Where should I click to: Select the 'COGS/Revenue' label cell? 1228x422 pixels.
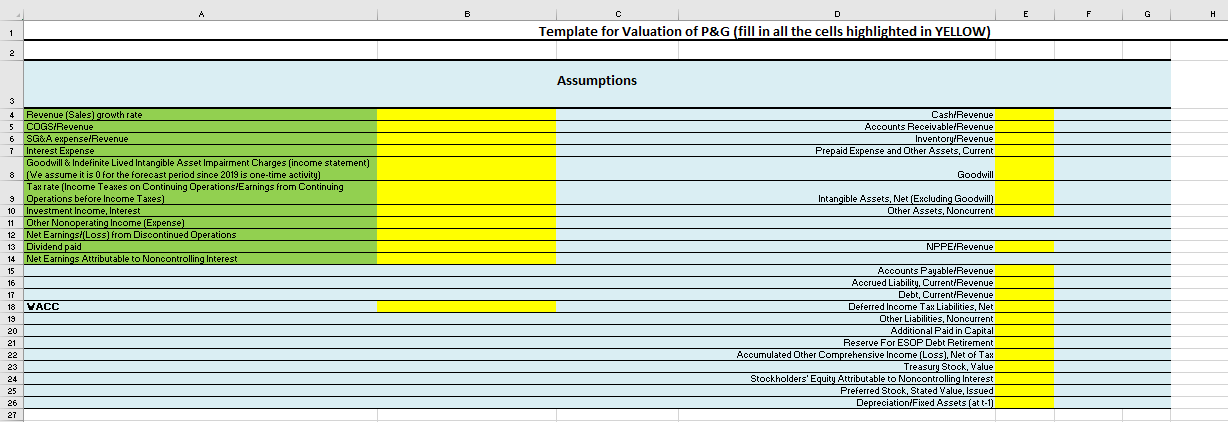(200, 127)
